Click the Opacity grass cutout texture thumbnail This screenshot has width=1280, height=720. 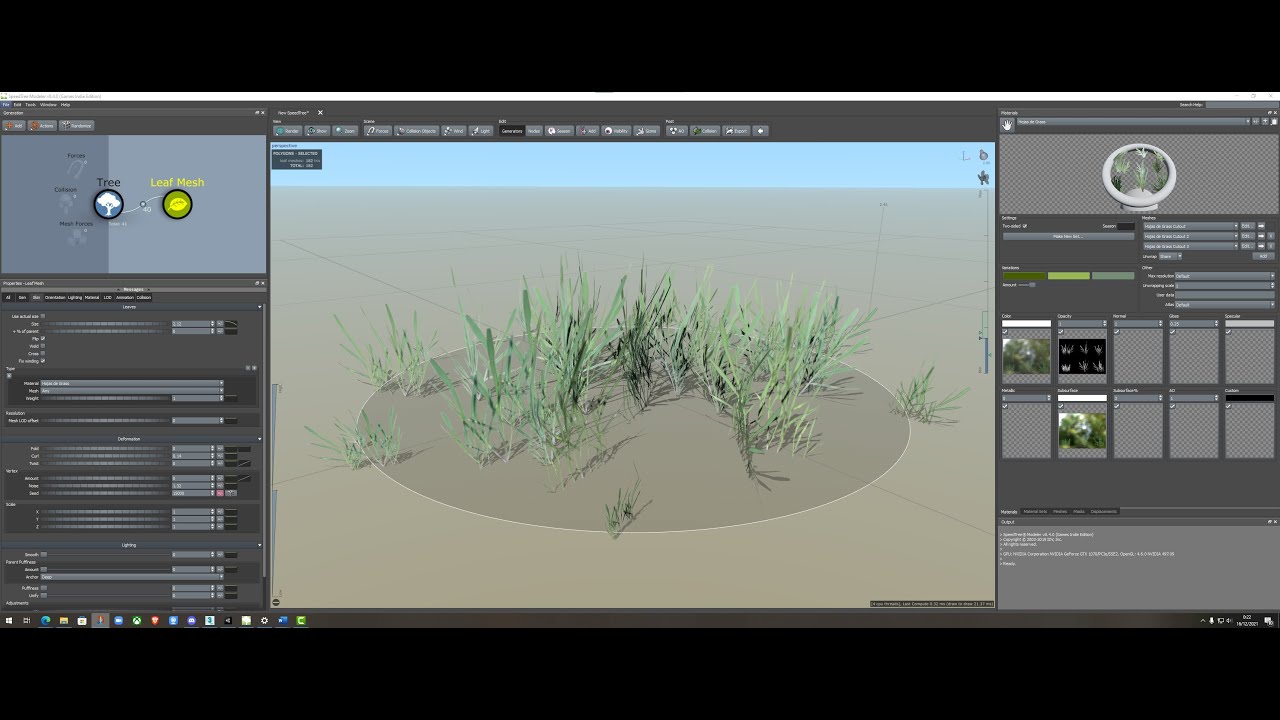[x=1082, y=356]
